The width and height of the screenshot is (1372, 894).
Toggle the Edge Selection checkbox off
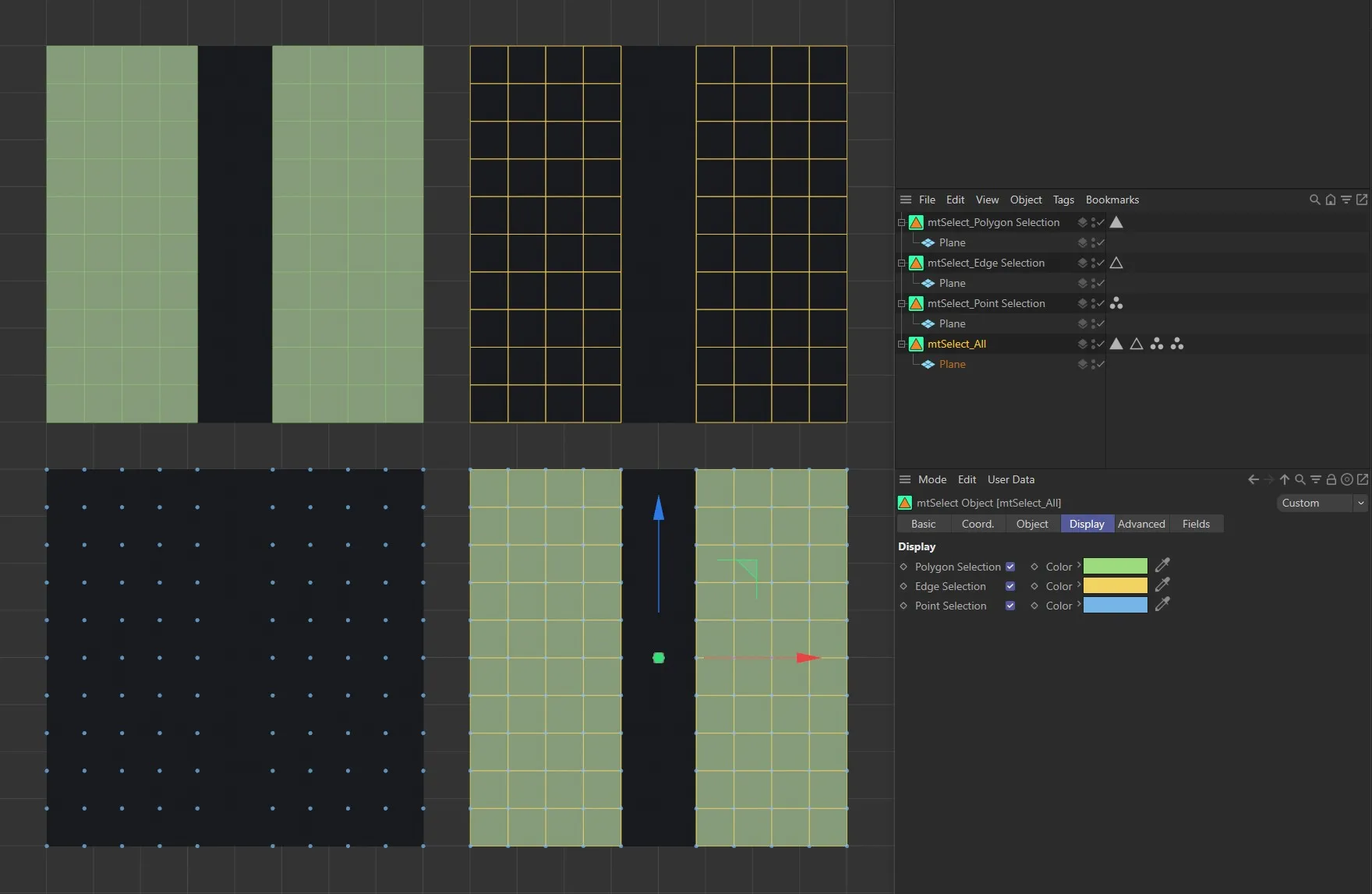[x=1010, y=586]
